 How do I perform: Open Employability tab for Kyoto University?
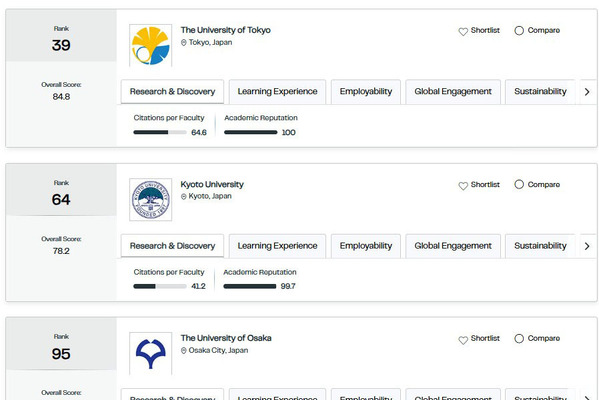coord(366,246)
